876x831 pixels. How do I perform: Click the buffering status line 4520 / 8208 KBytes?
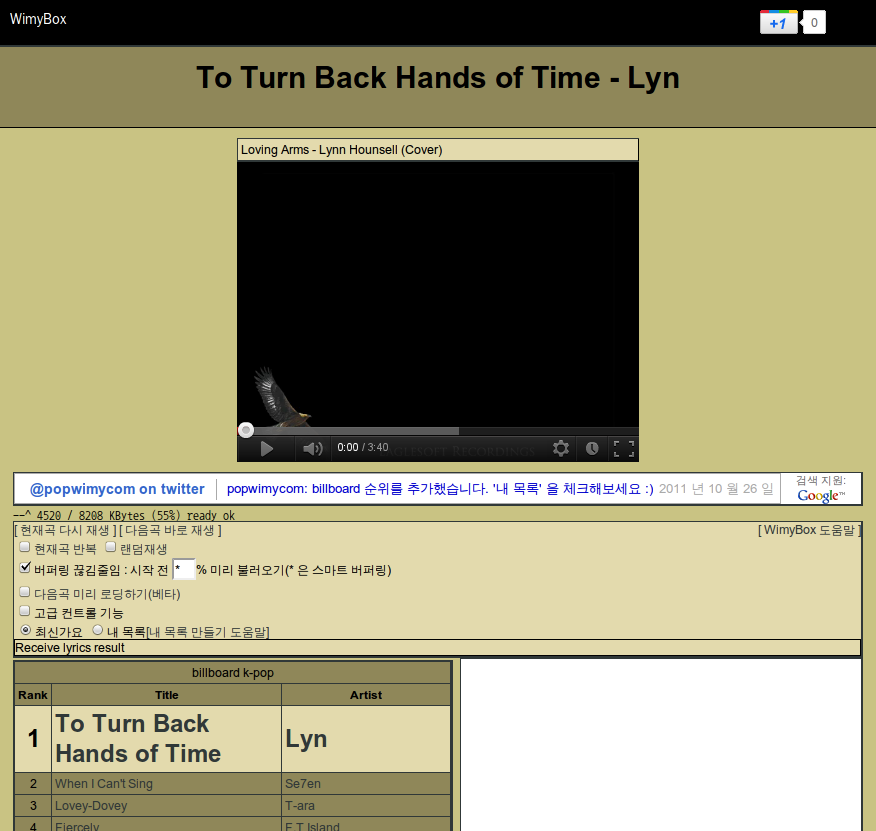[x=124, y=515]
